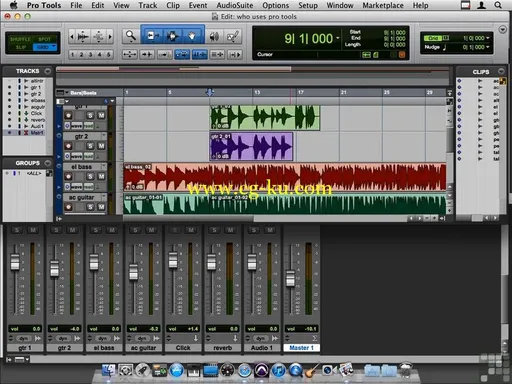512x384 pixels.
Task: Launch Pro Tools icon in Dock
Action: coord(261,370)
